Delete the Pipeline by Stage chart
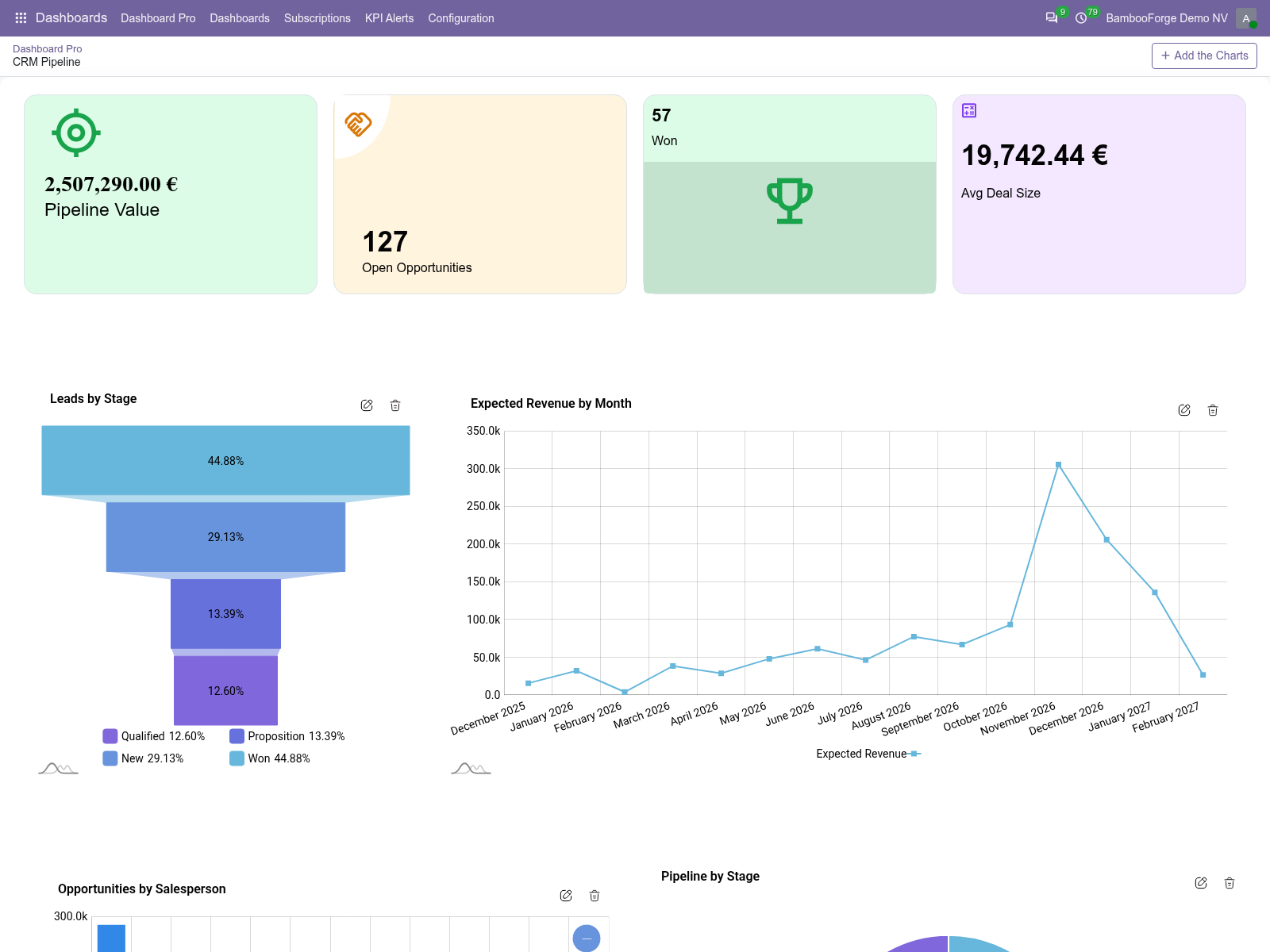This screenshot has width=1270, height=952. [1230, 883]
